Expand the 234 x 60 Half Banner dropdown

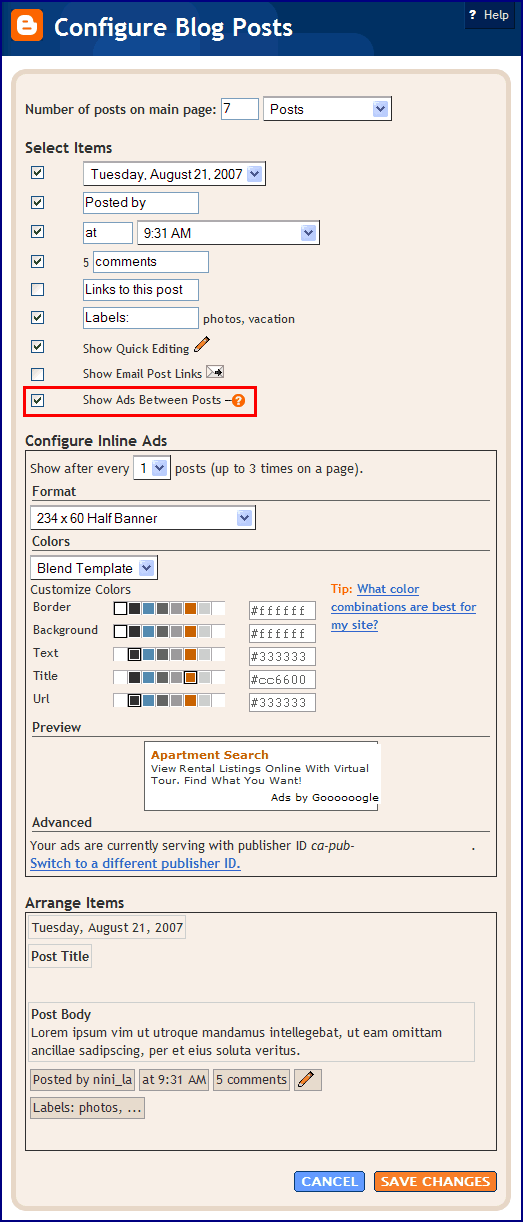click(x=143, y=518)
